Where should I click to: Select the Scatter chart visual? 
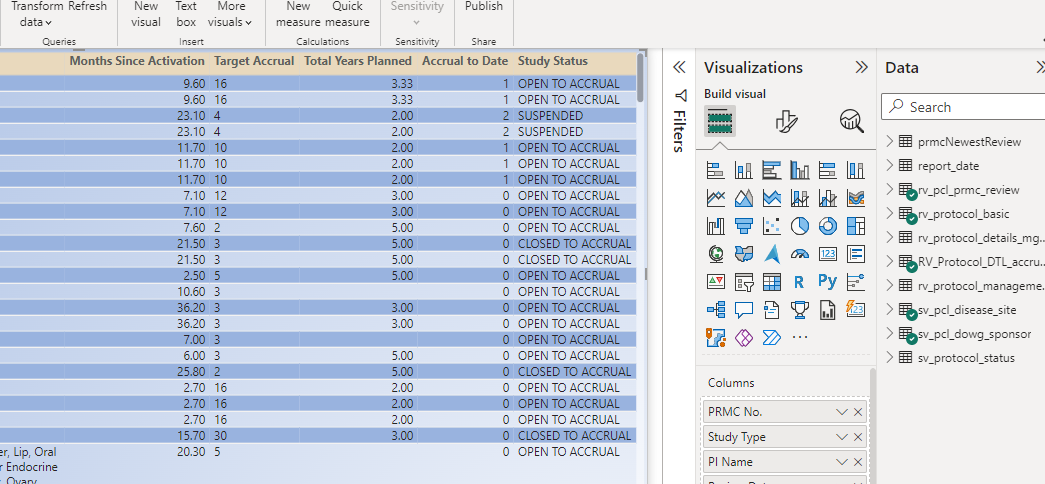point(772,226)
